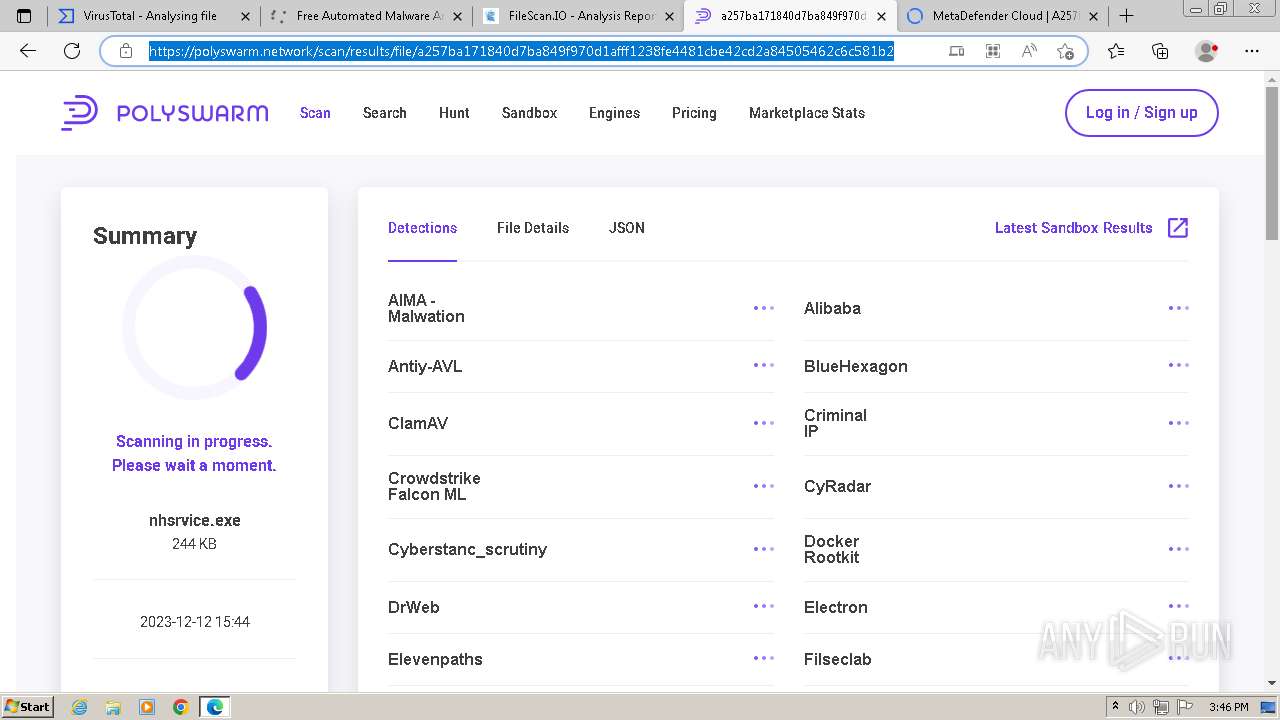Image resolution: width=1280 pixels, height=720 pixels.
Task: Open the Search navigation item
Action: coord(384,113)
